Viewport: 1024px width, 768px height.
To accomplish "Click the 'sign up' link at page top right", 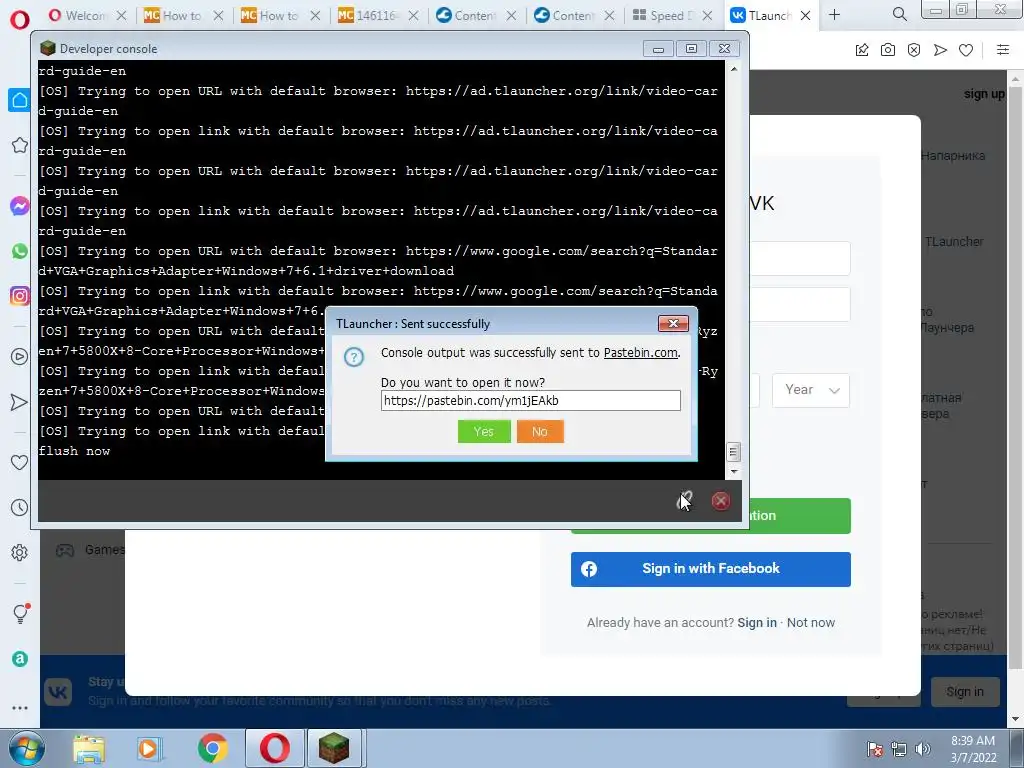I will pos(984,94).
